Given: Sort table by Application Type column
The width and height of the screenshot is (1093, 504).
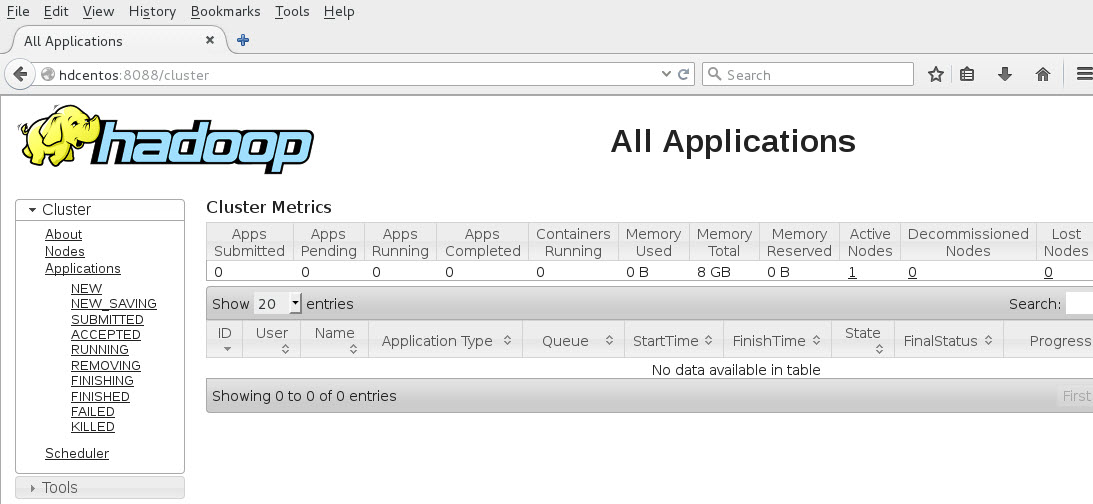Looking at the screenshot, I should point(445,339).
